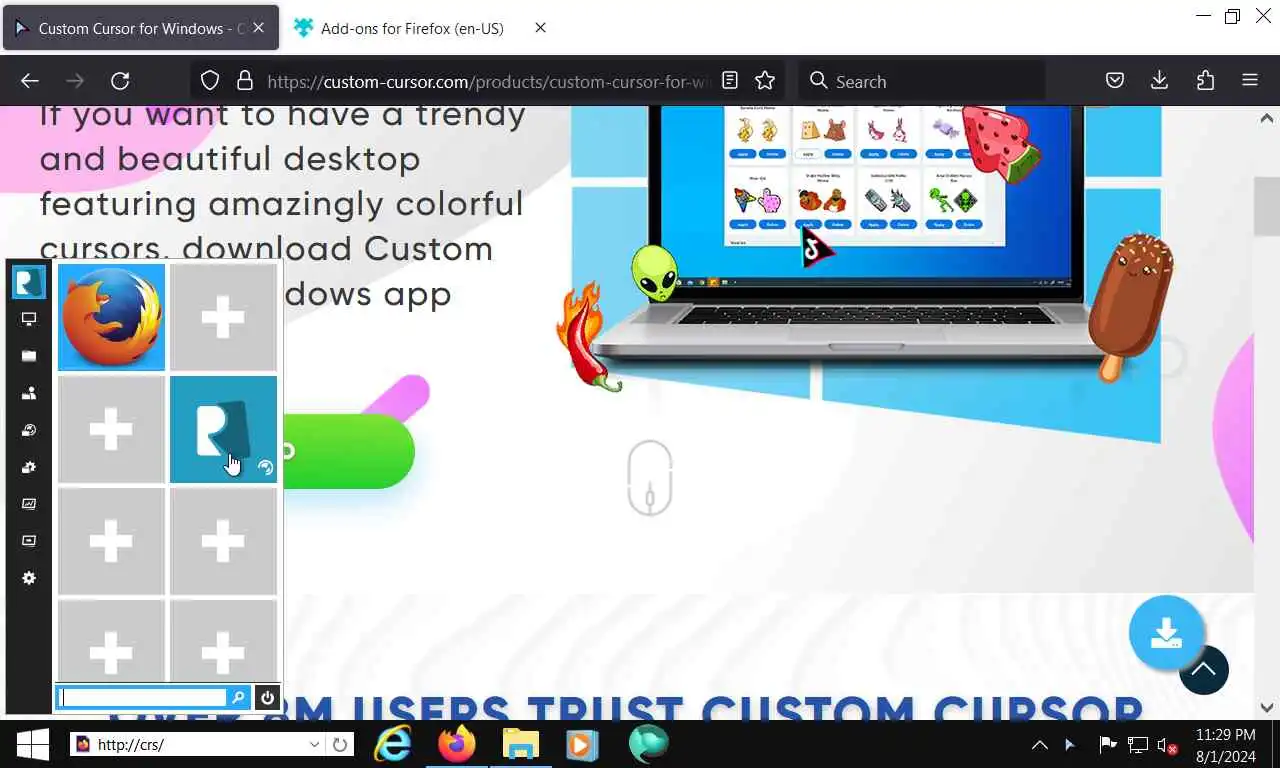Close the Custom Cursor for Windows tab
The height and width of the screenshot is (768, 1280).
coord(258,28)
